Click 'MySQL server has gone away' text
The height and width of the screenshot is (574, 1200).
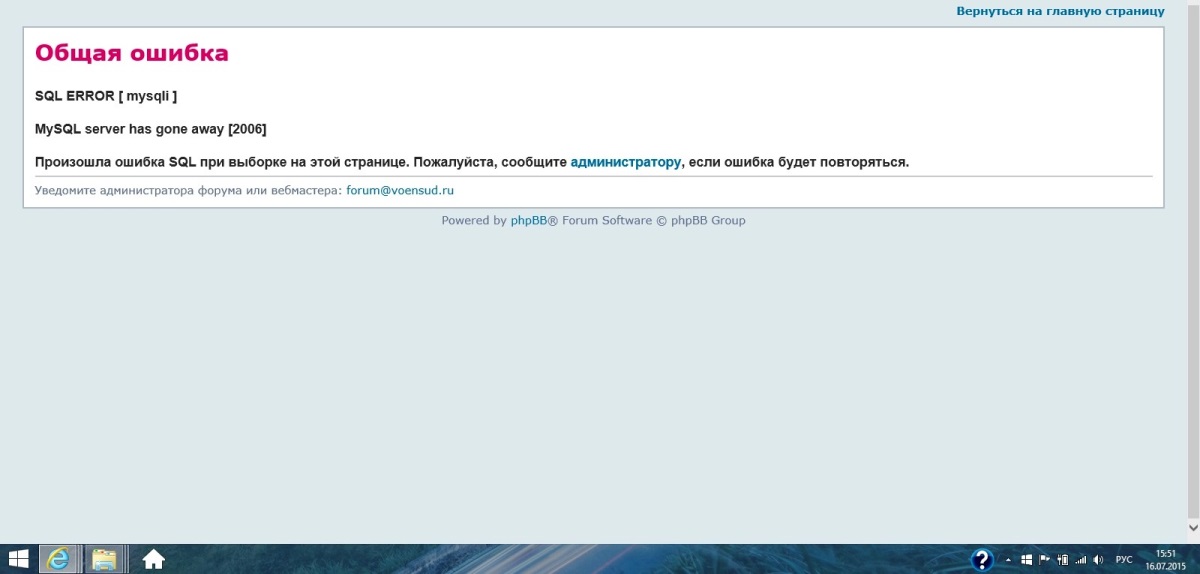click(x=150, y=129)
